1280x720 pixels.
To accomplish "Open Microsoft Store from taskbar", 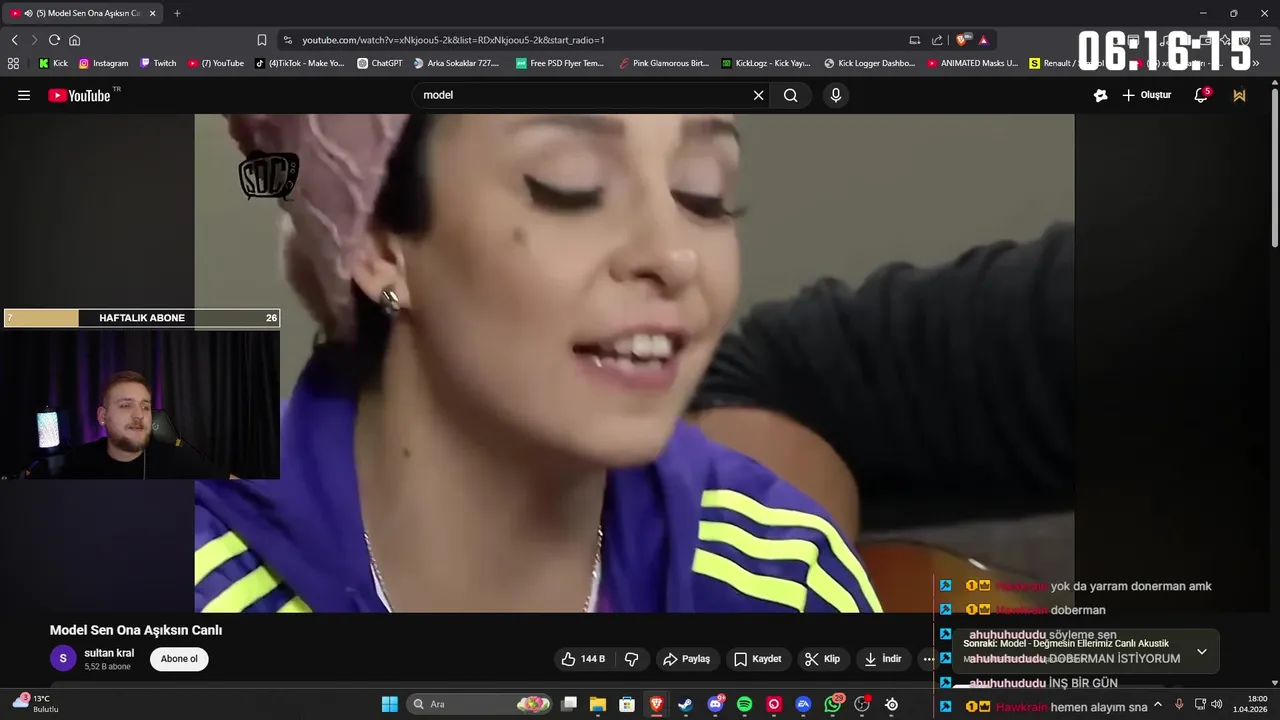I will [627, 704].
